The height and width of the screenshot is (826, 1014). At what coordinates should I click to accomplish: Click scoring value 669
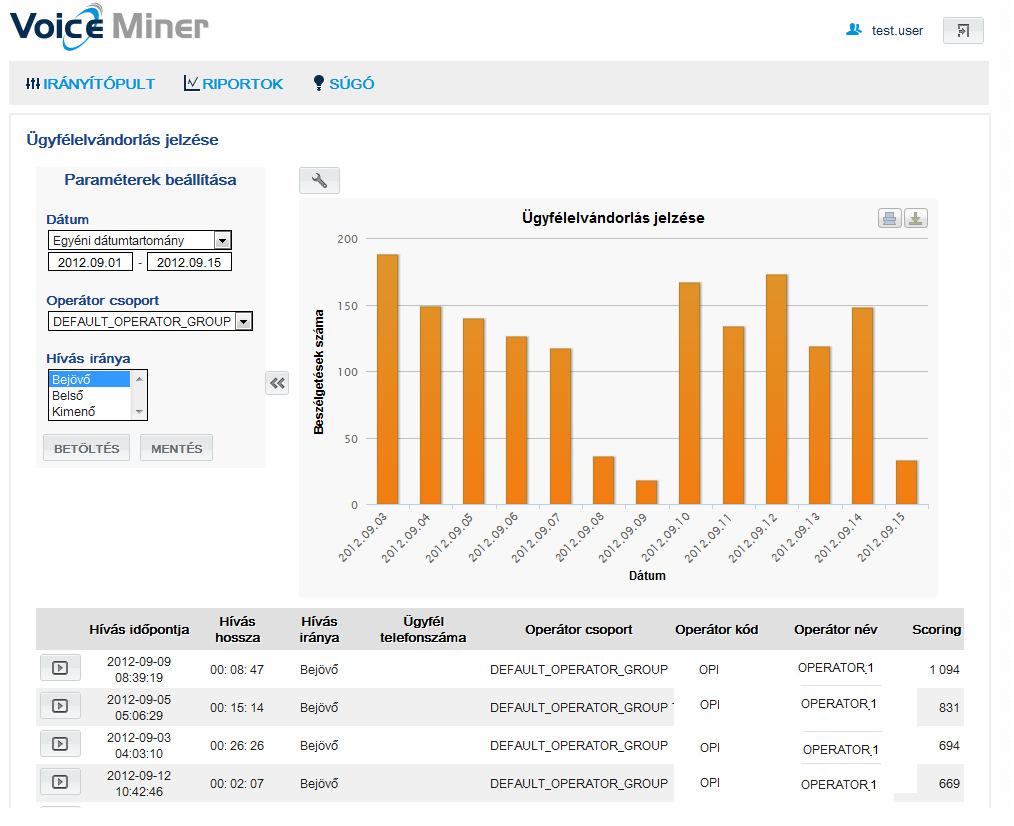click(x=949, y=783)
